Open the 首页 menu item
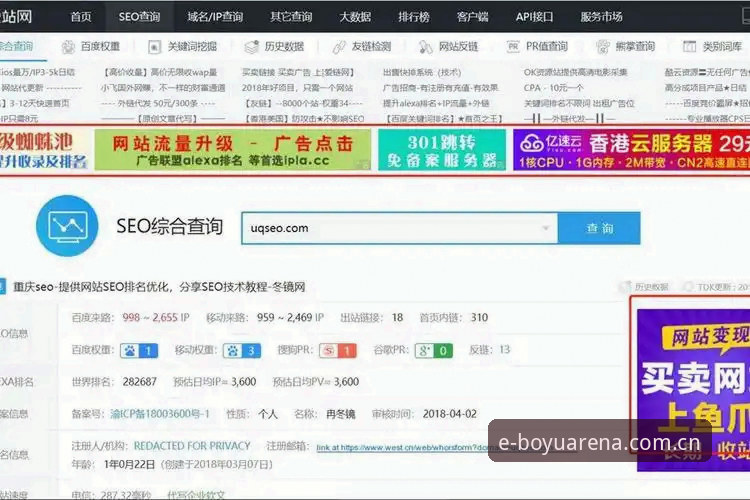 click(81, 17)
